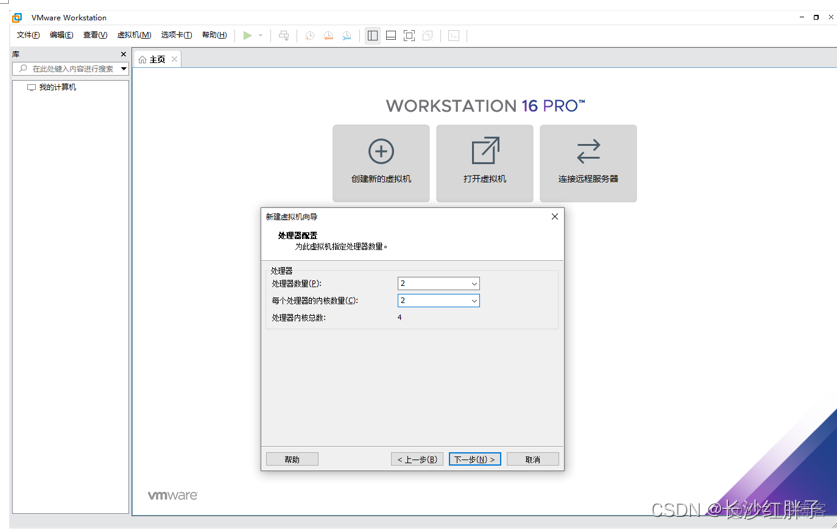Close the 库 library panel

(x=123, y=54)
